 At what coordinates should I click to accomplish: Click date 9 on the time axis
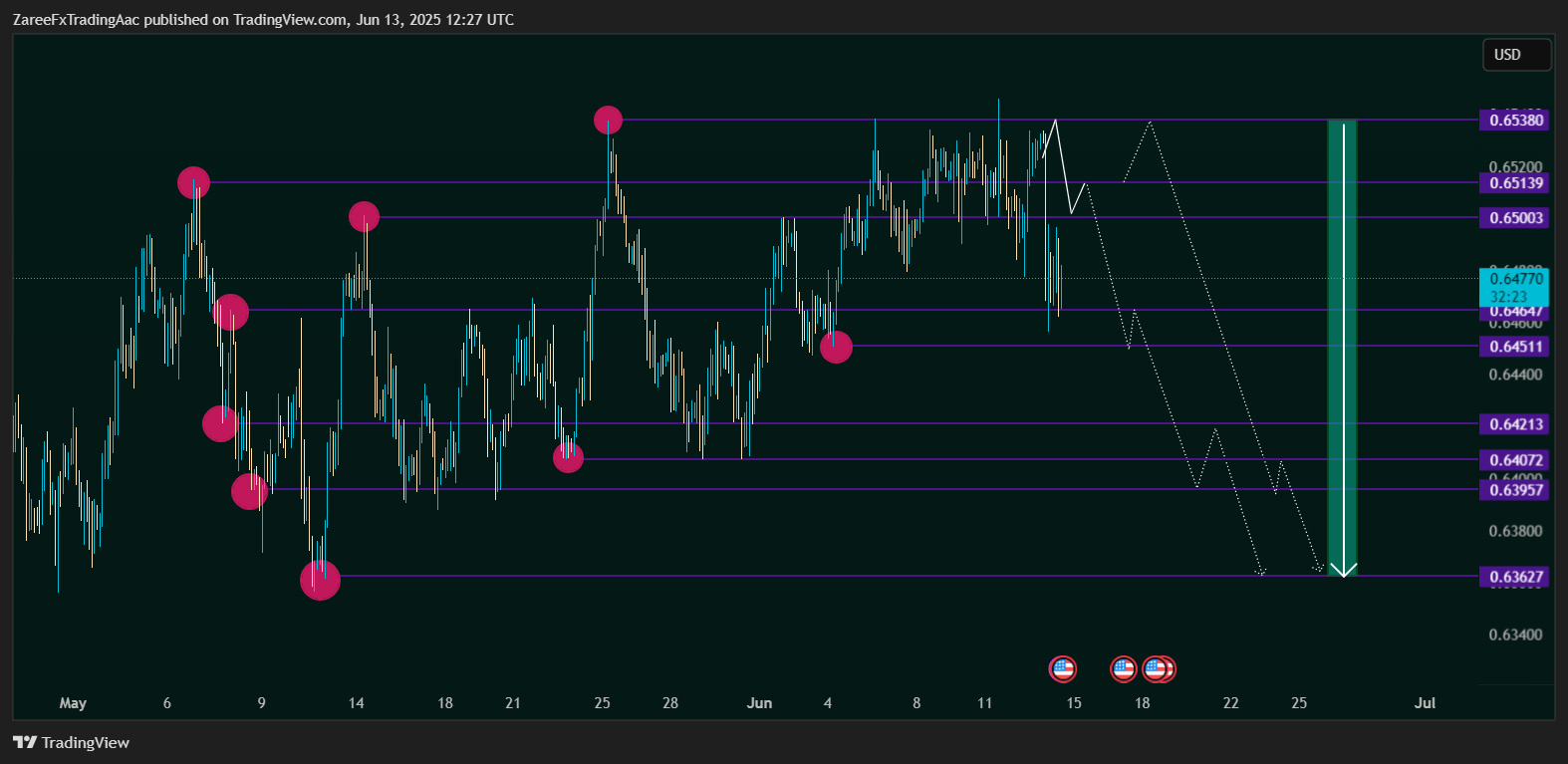coord(261,703)
